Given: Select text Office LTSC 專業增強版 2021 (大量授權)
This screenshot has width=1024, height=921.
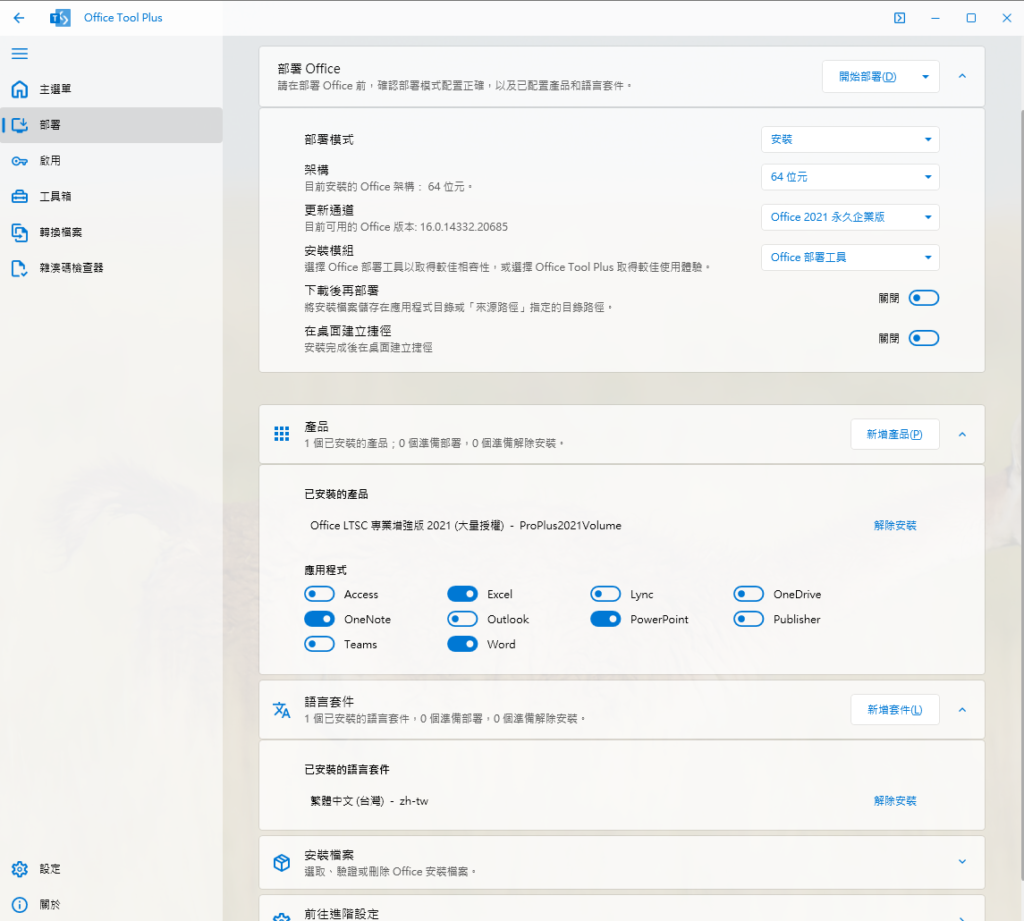Looking at the screenshot, I should pos(407,525).
